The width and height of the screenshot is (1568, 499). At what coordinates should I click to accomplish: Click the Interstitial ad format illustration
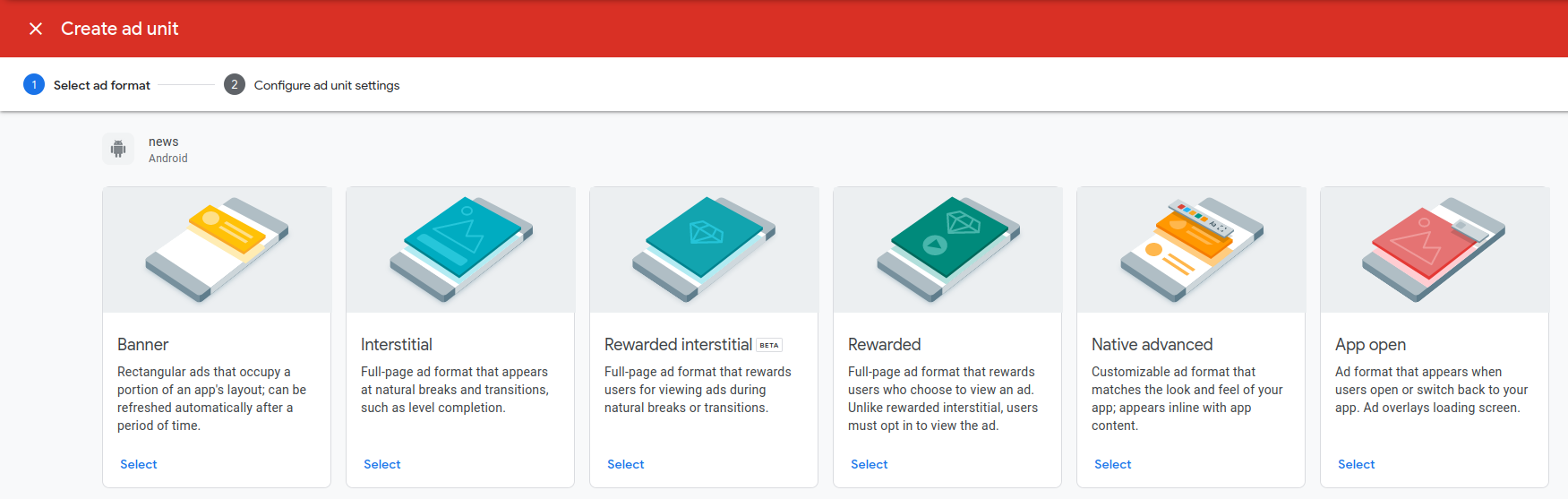(460, 249)
